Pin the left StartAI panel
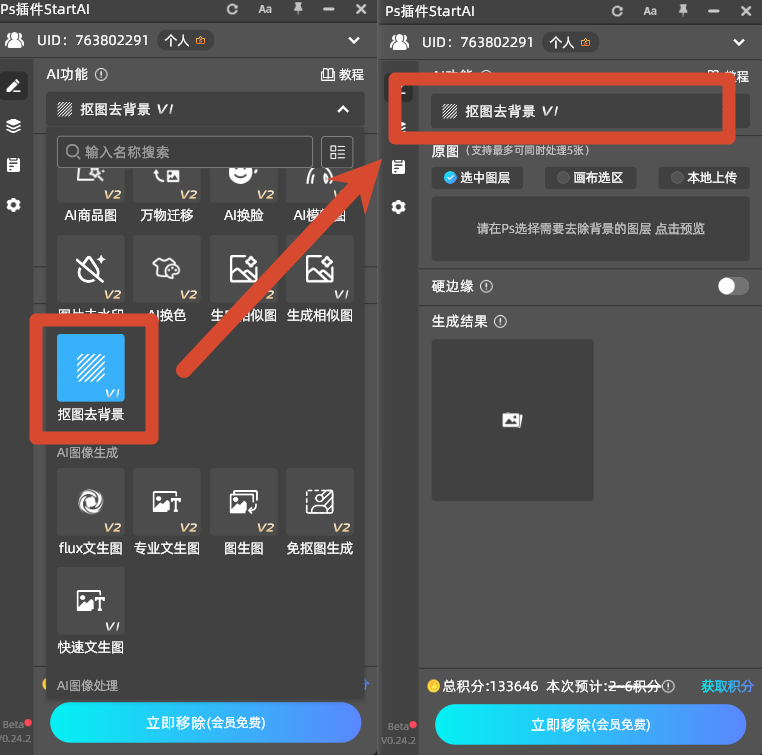This screenshot has width=762, height=755. point(298,9)
